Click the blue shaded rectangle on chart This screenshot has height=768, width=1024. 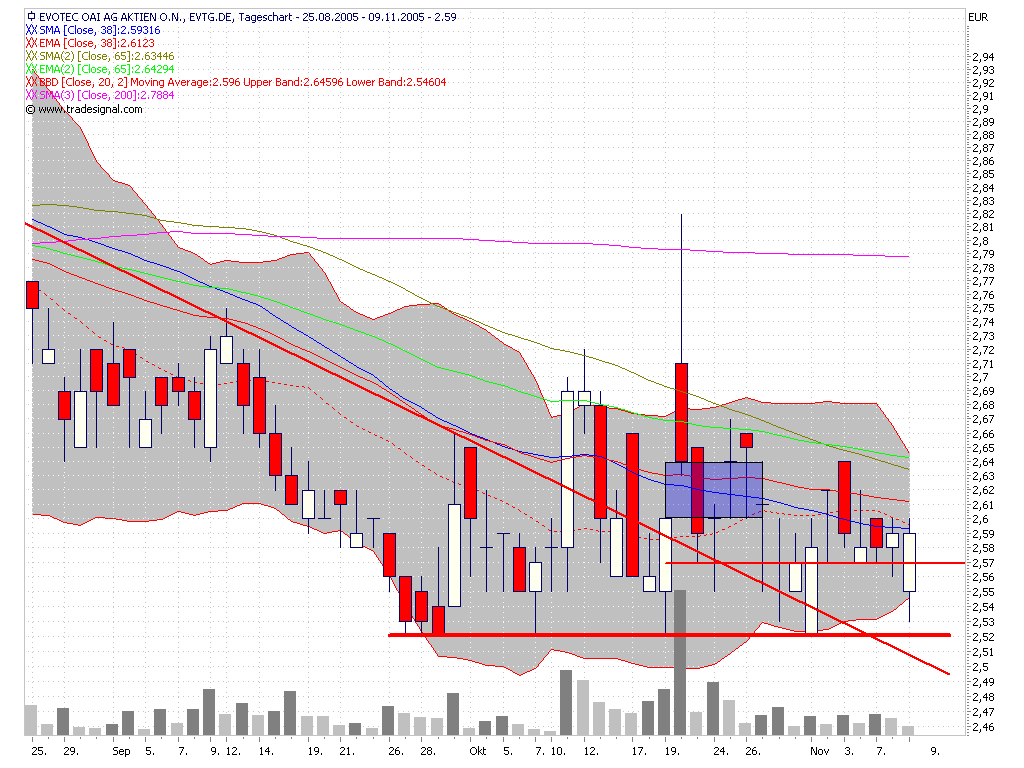point(714,489)
